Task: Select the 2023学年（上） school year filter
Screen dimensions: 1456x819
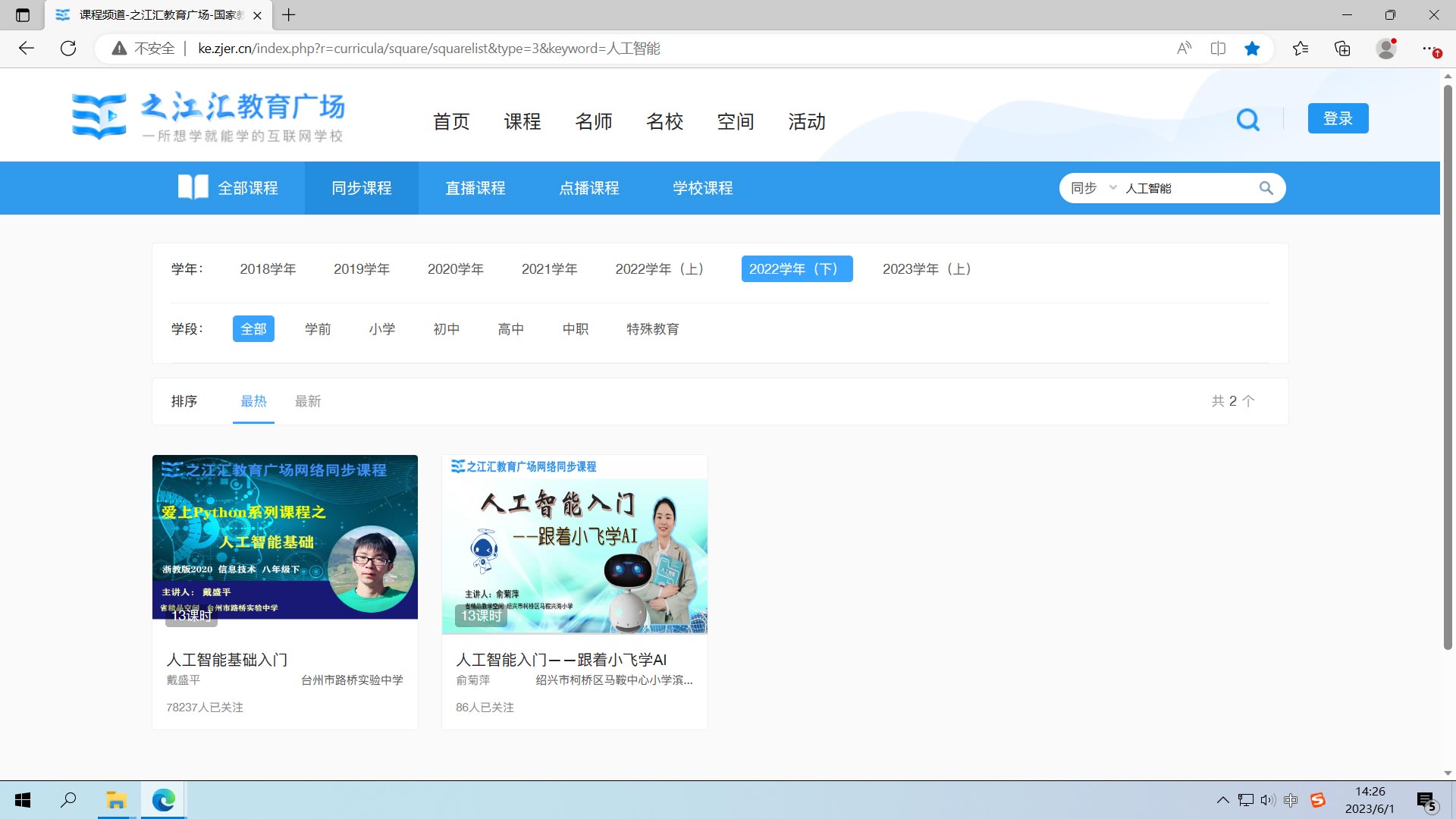Action: tap(927, 269)
